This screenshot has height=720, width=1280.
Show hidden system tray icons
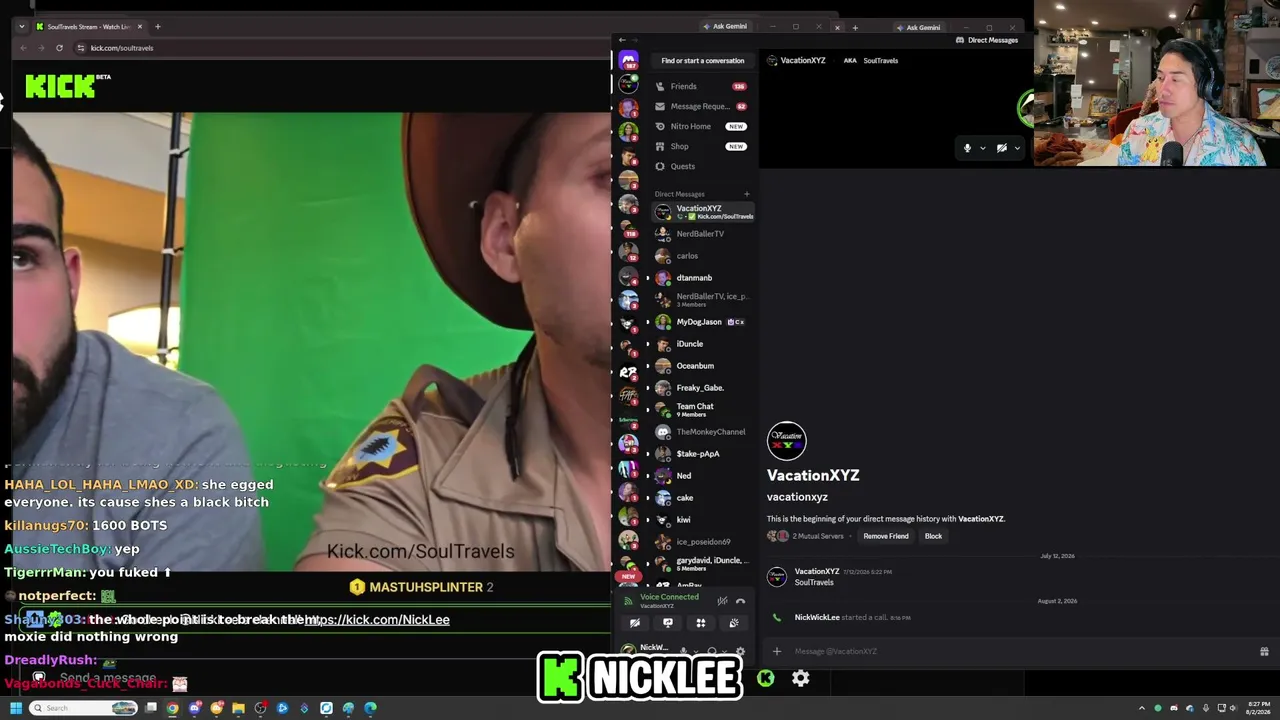click(x=1142, y=708)
